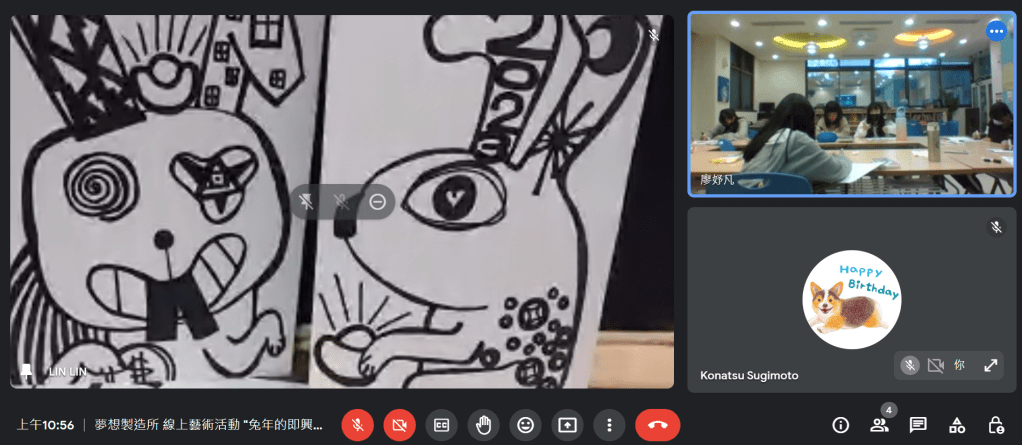
Task: Open host controls lock icon
Action: tap(995, 425)
